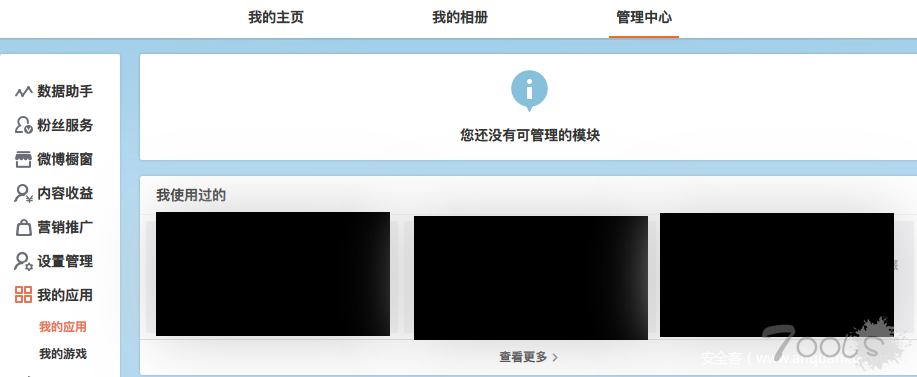The image size is (917, 377).
Task: Click the 内容收益 yen person icon
Action: tap(23, 193)
